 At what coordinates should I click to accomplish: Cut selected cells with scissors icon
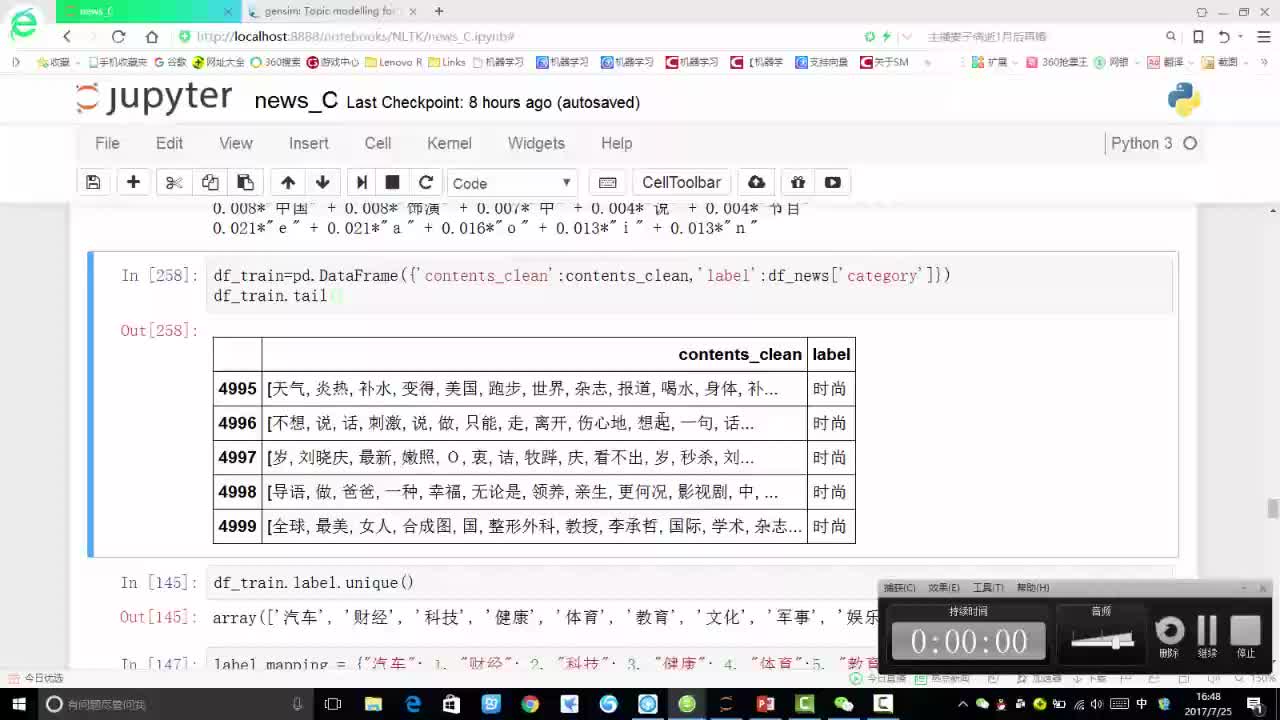(174, 182)
